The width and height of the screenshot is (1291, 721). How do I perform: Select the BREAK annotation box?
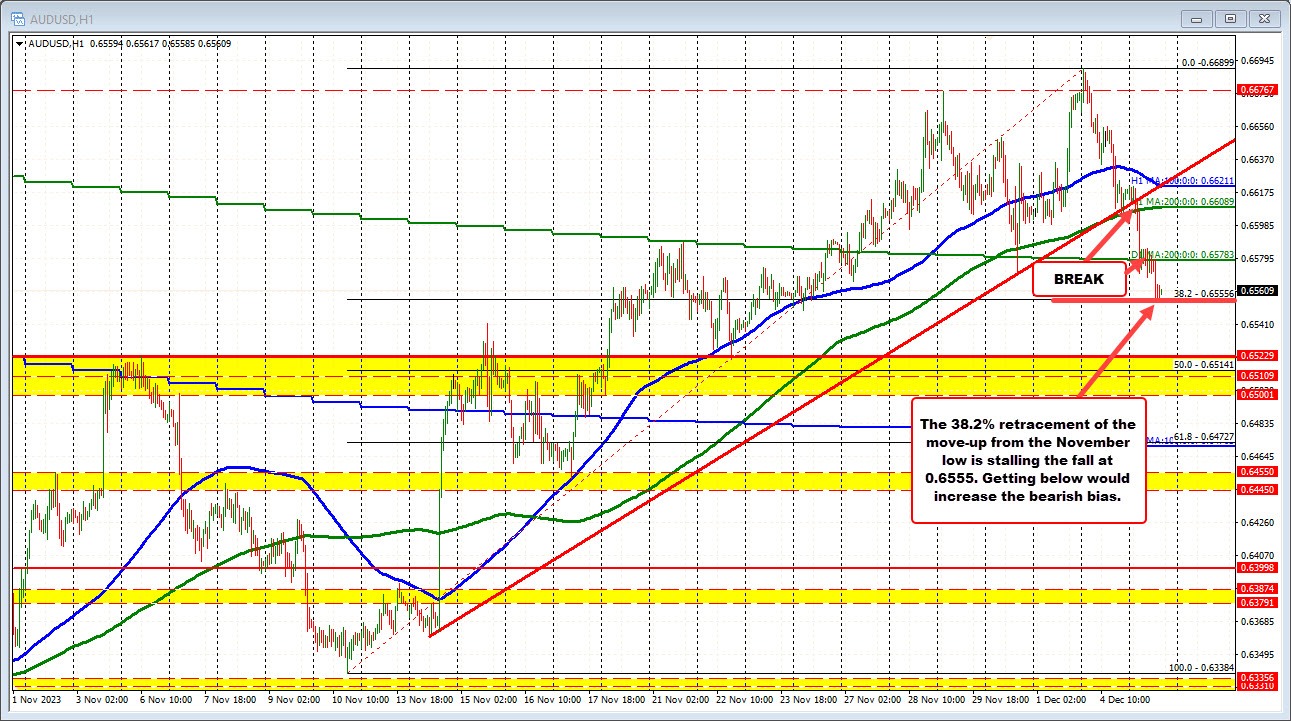pos(1077,279)
